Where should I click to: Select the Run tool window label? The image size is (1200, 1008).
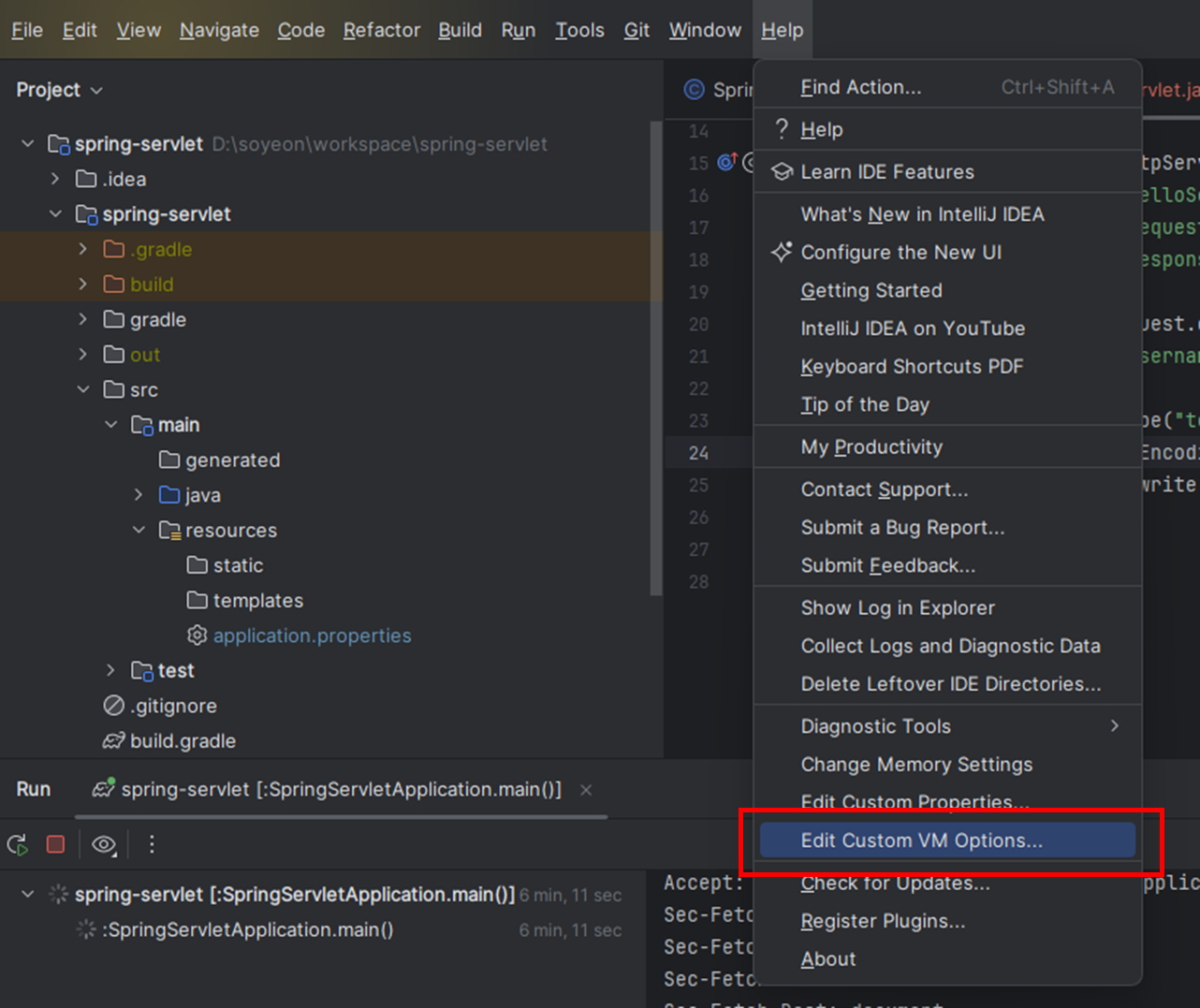point(34,789)
